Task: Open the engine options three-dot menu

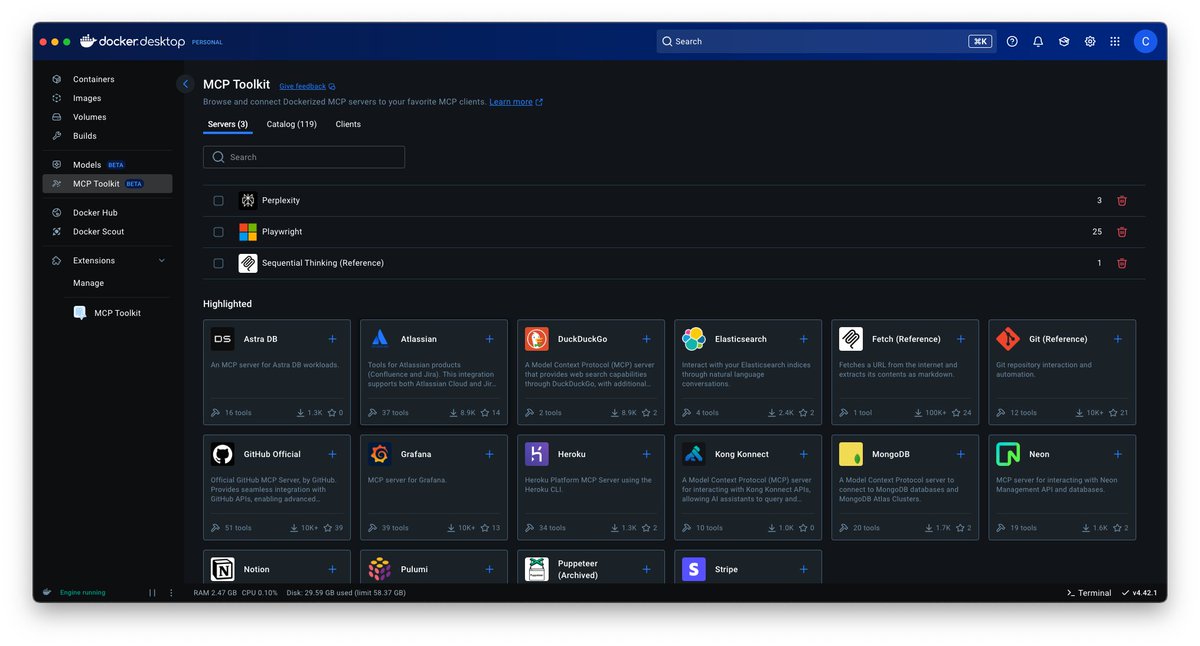Action: click(x=172, y=593)
